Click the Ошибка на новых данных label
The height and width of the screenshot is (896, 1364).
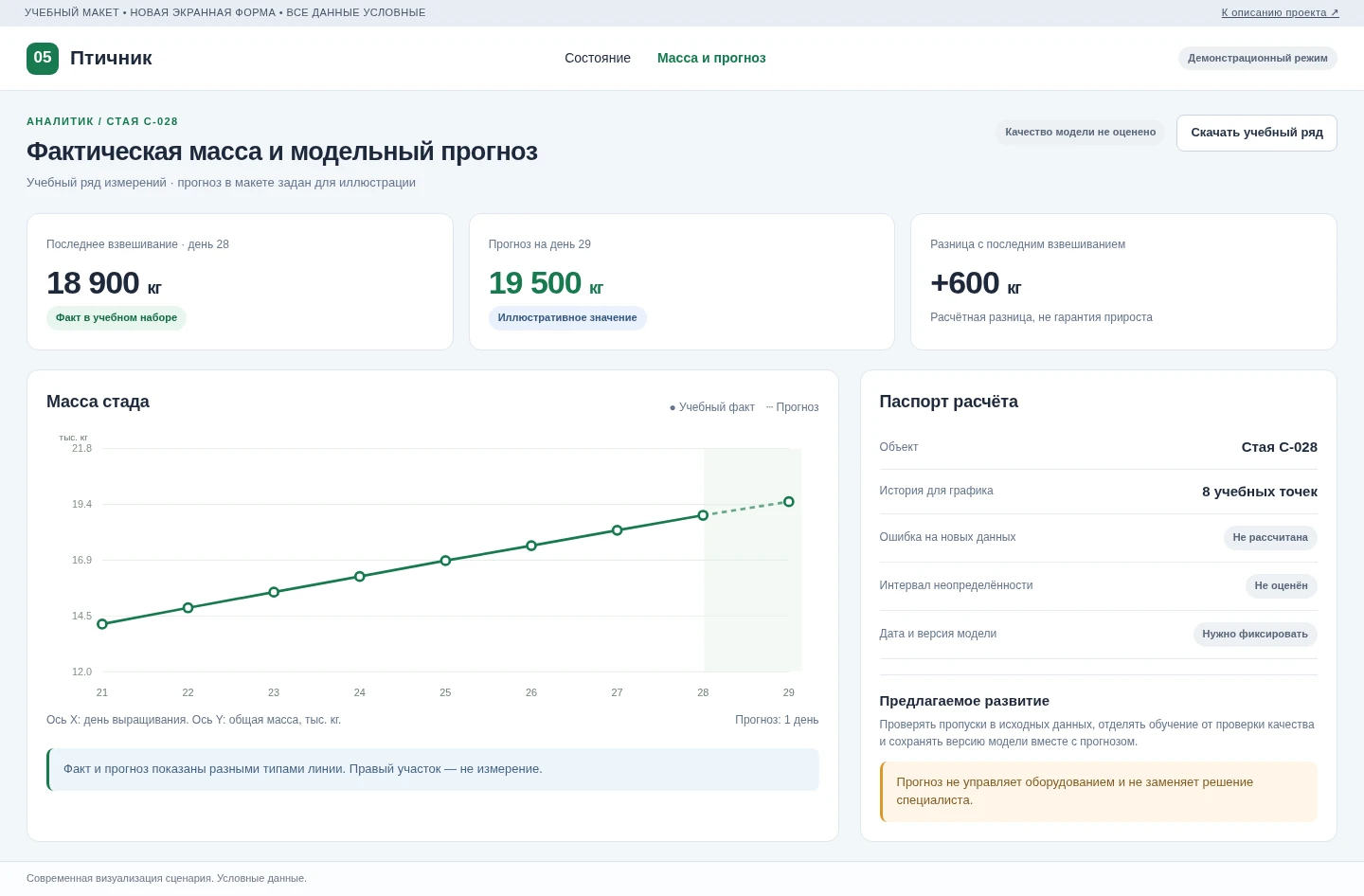[x=947, y=537]
